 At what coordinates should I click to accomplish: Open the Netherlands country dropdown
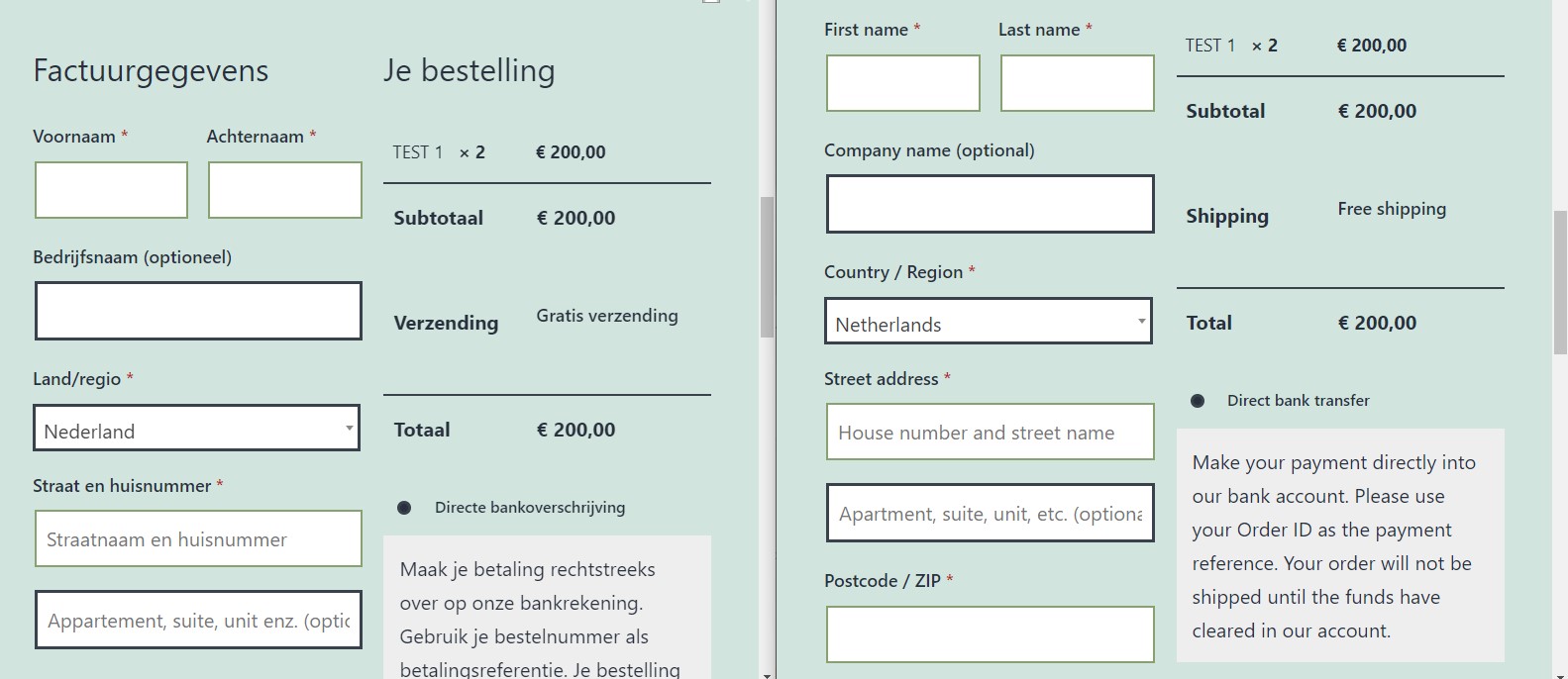(989, 321)
